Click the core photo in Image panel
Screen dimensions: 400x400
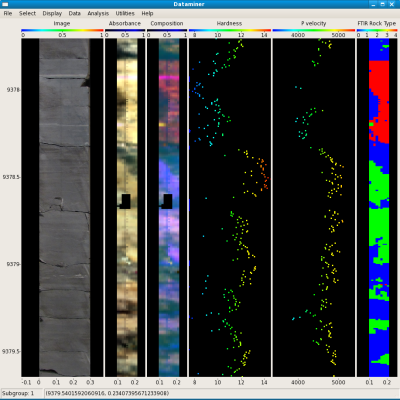(64, 207)
